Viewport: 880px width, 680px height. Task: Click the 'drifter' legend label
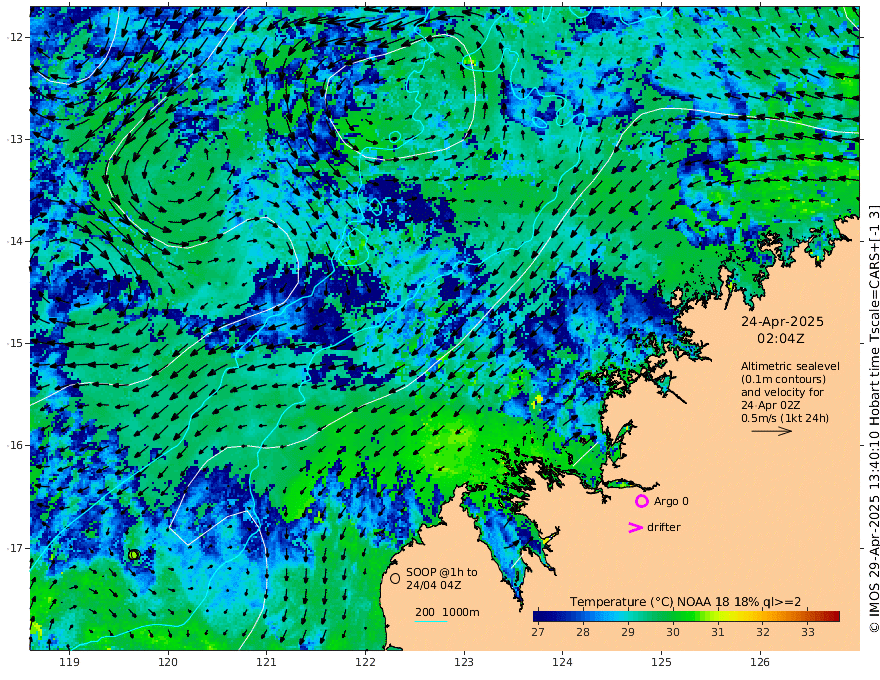tap(664, 527)
